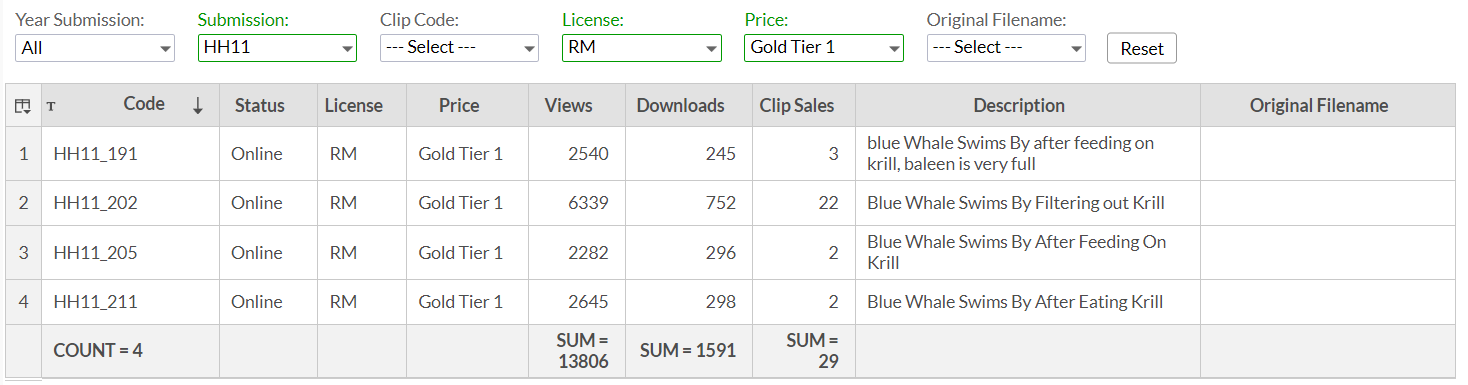Click the description 'Blue Whale Swims By After Eating Krill'
Viewport: 1468px width, 385px height.
point(1015,302)
